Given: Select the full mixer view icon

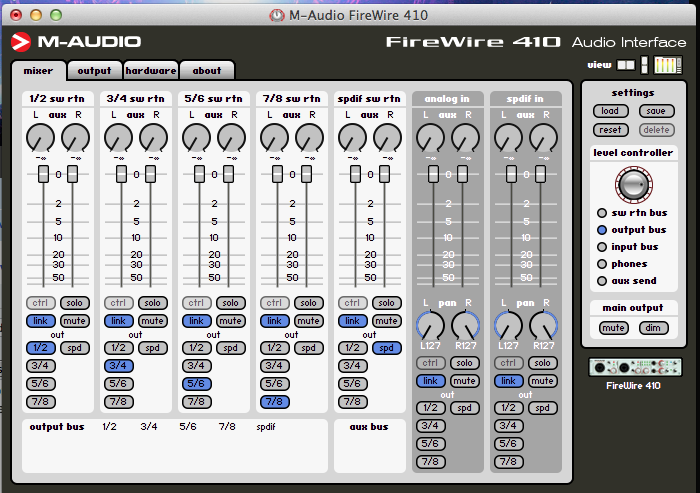Looking at the screenshot, I should point(667,65).
